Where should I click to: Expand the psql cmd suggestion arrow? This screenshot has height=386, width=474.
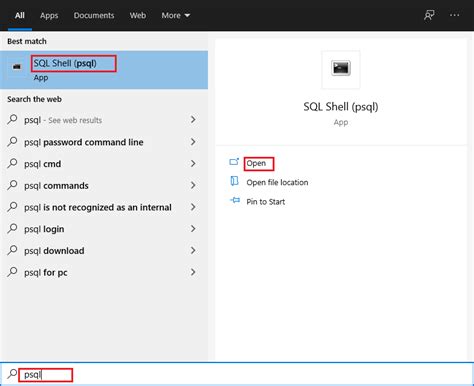[x=193, y=163]
